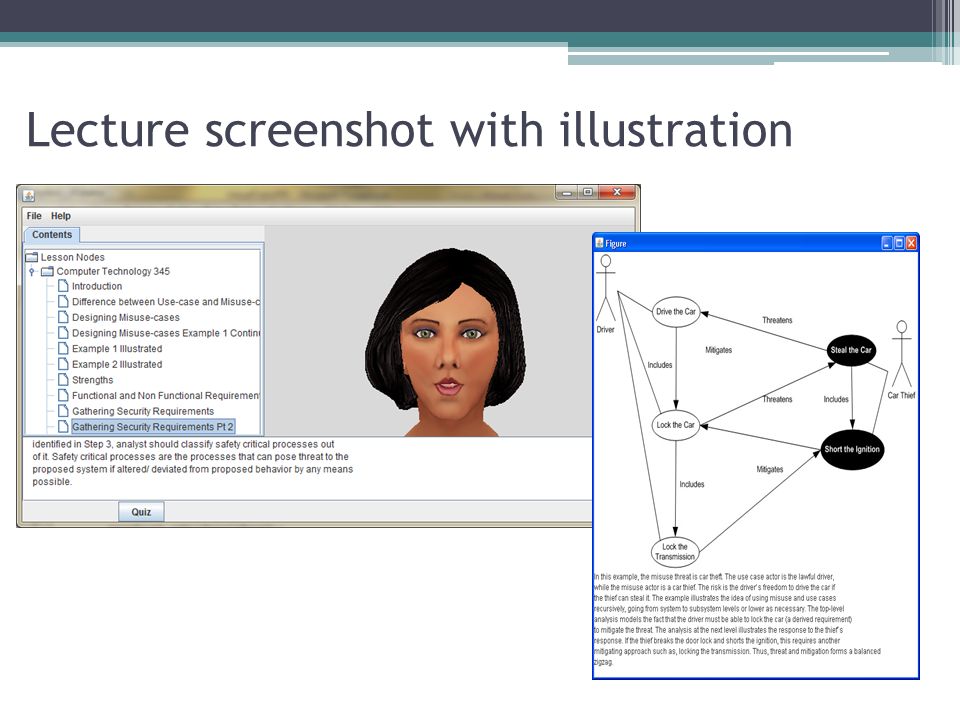Click the Short the Ignition misuse oval
This screenshot has width=960, height=720.
pos(852,449)
